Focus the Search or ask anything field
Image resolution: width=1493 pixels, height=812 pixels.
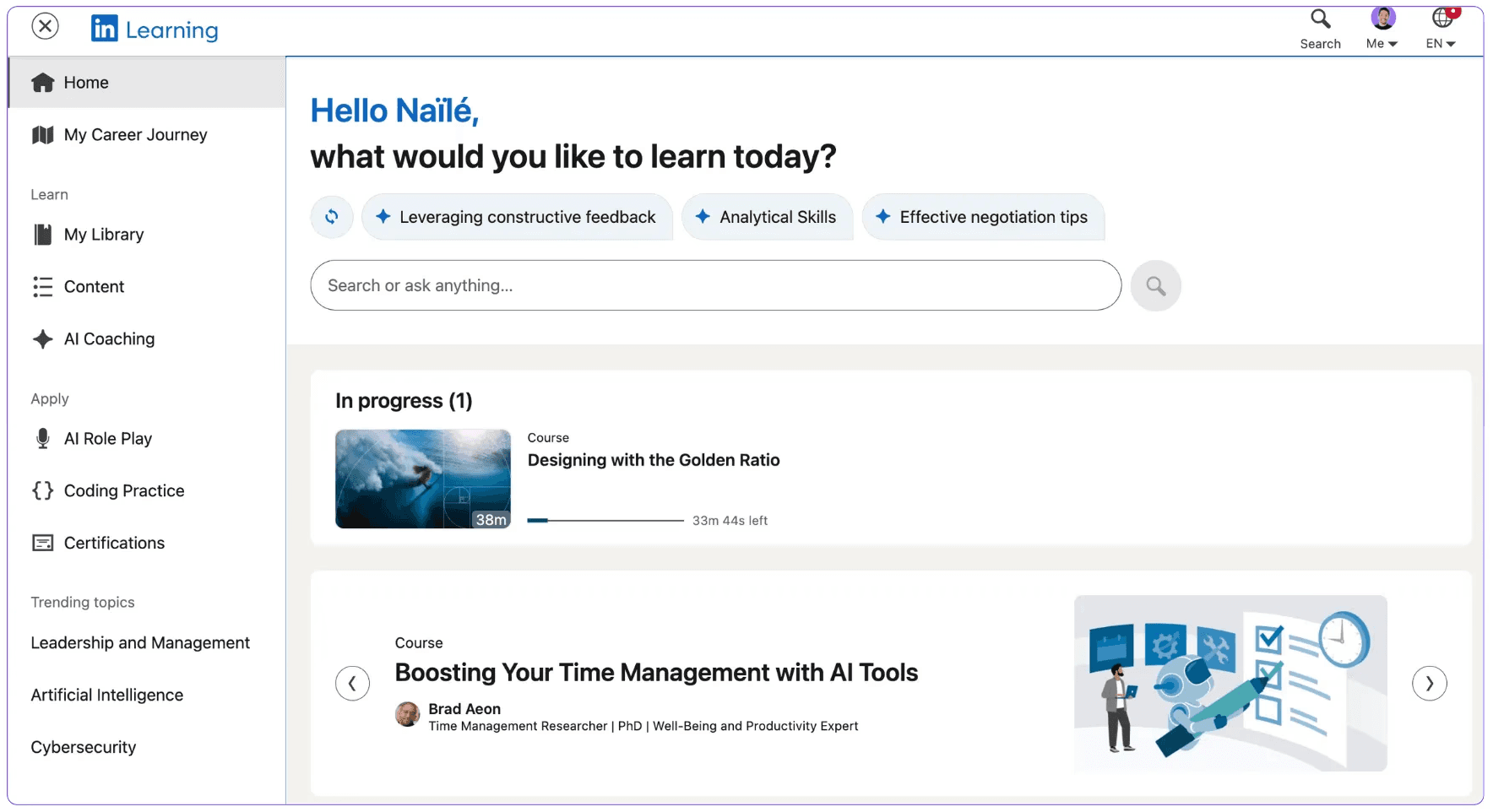716,285
